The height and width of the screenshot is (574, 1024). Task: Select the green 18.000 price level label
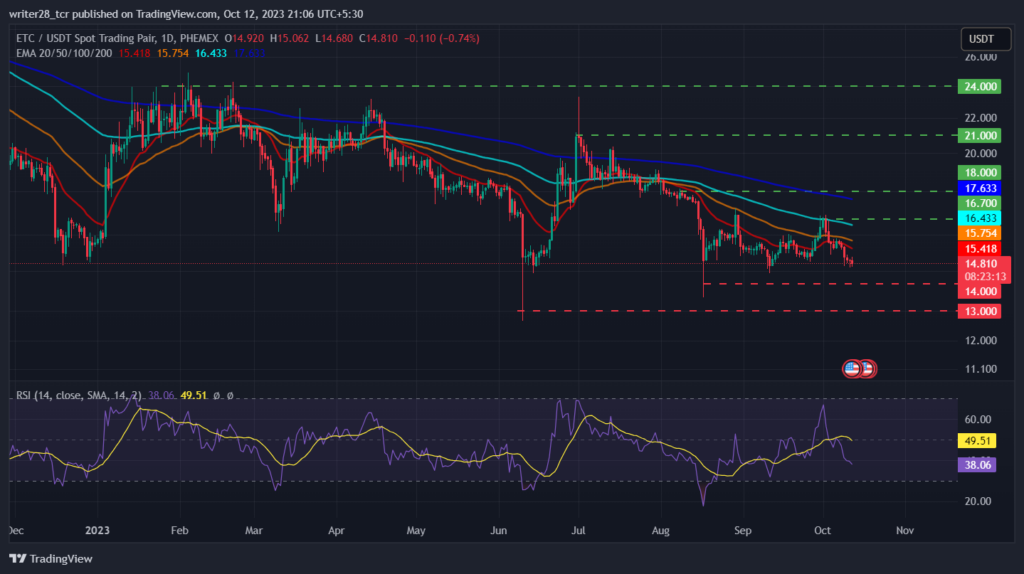[x=979, y=172]
